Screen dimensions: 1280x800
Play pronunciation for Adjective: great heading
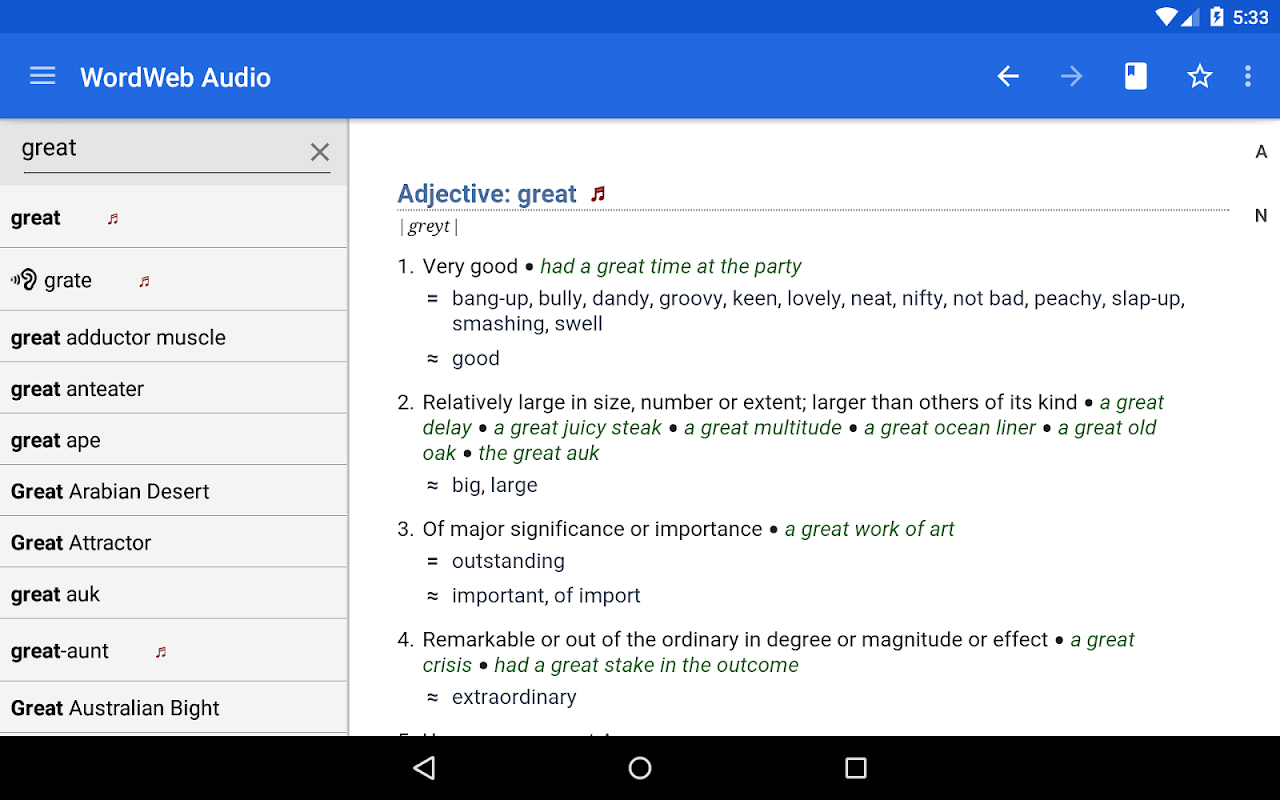click(598, 194)
